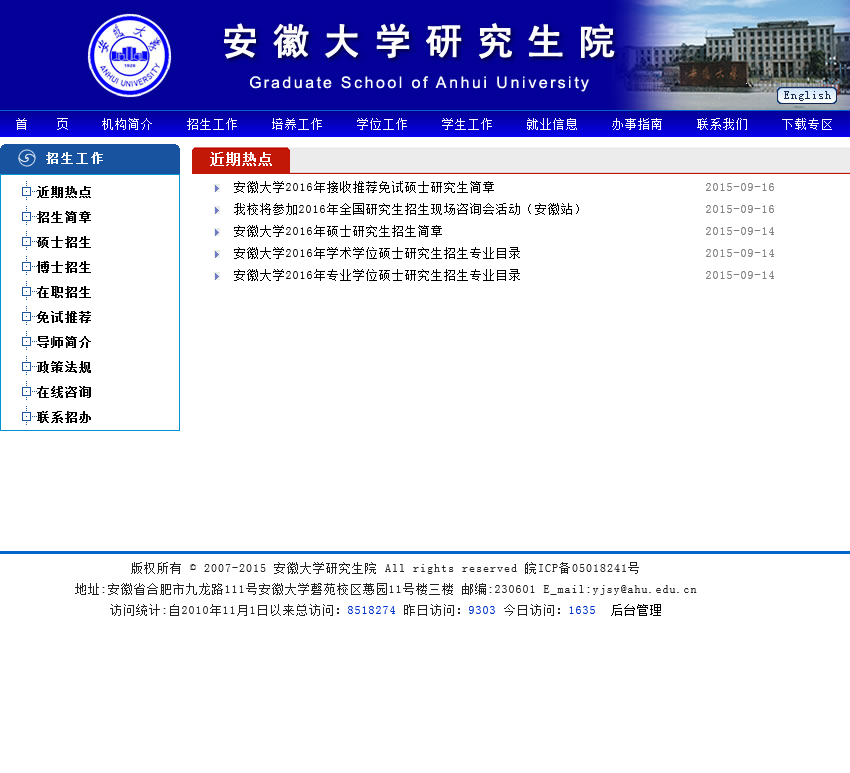
Task: Open the 招生工作 top navigation item
Action: (x=212, y=124)
